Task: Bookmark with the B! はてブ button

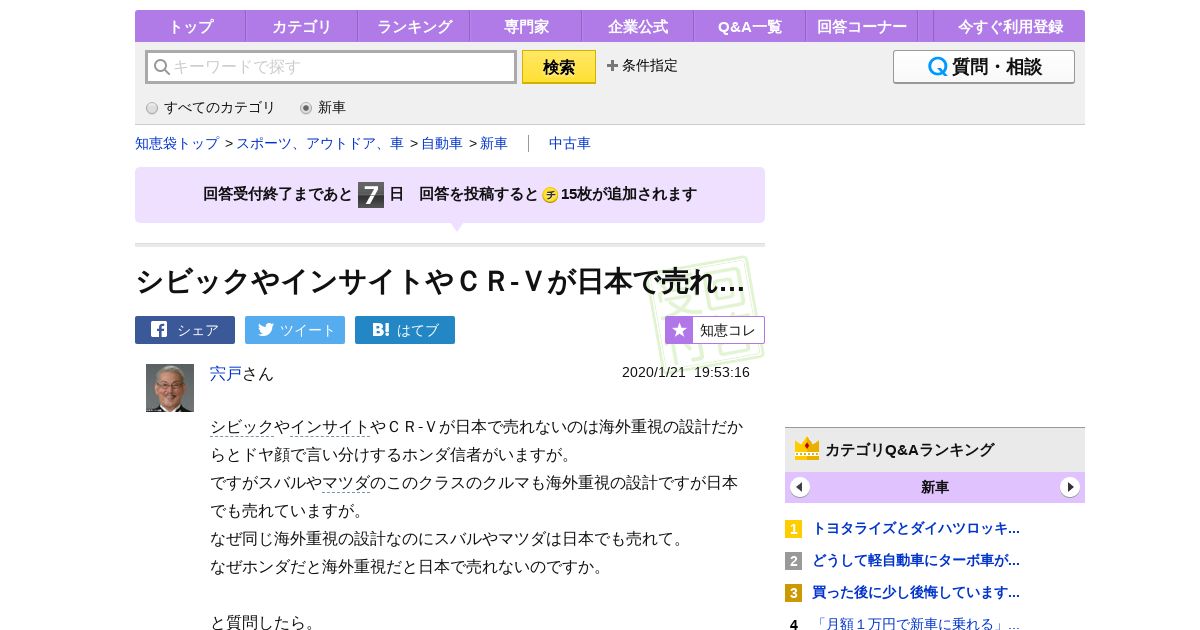Action: point(405,330)
